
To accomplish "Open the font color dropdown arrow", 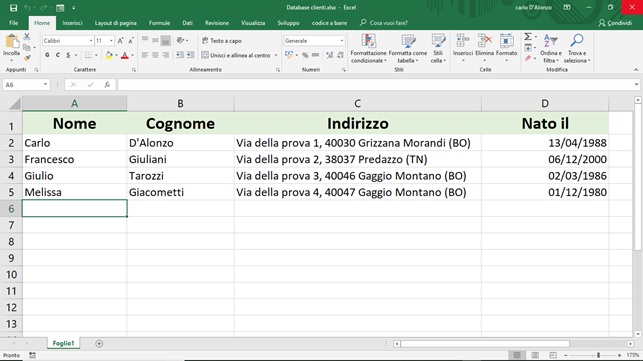I will tap(132, 55).
